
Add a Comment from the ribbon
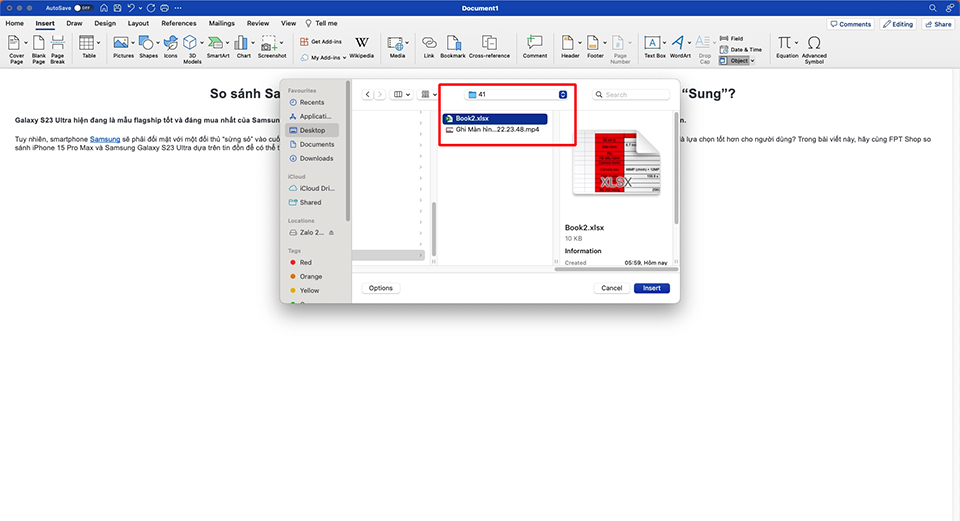(534, 47)
